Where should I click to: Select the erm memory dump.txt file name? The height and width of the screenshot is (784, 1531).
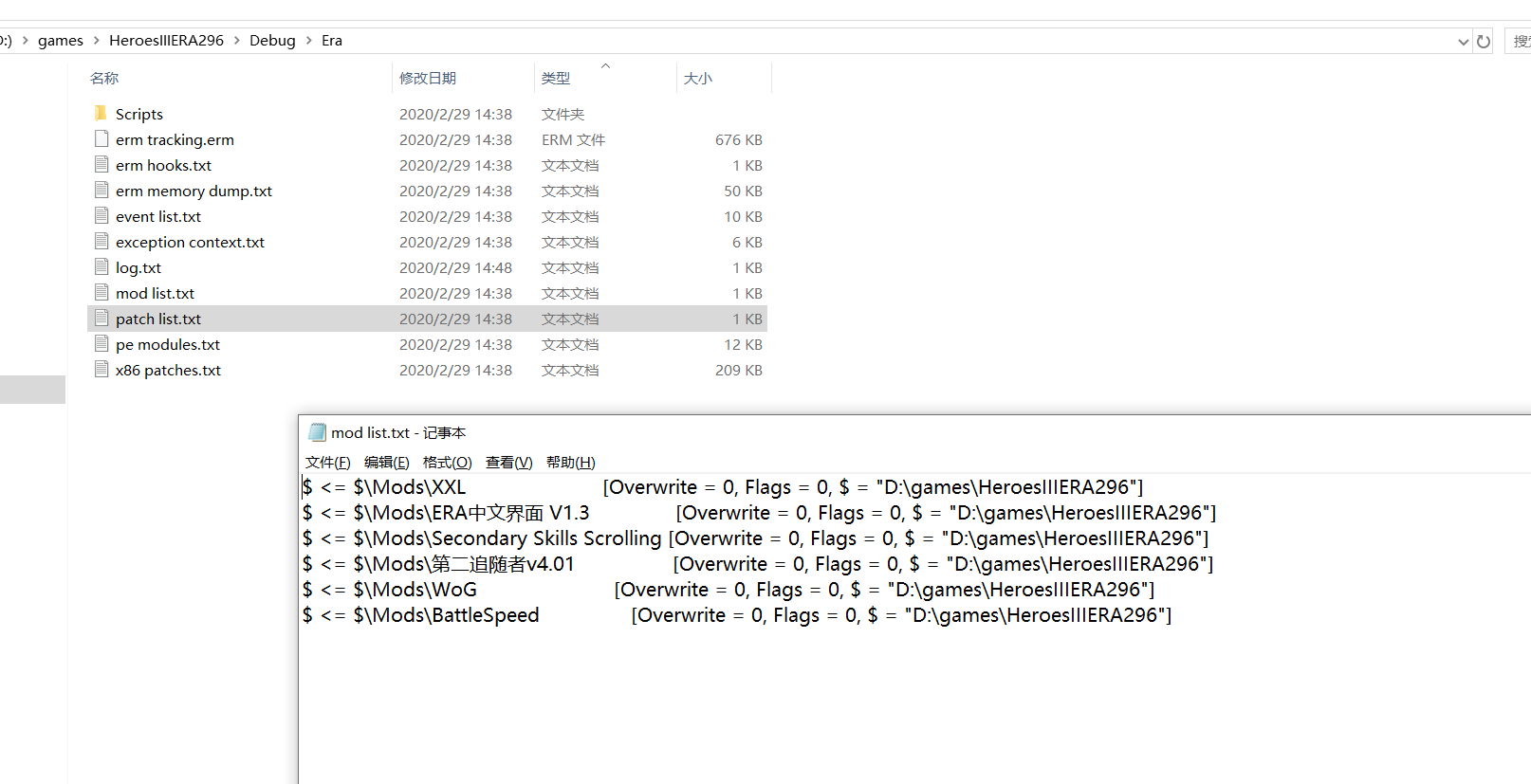click(x=194, y=191)
